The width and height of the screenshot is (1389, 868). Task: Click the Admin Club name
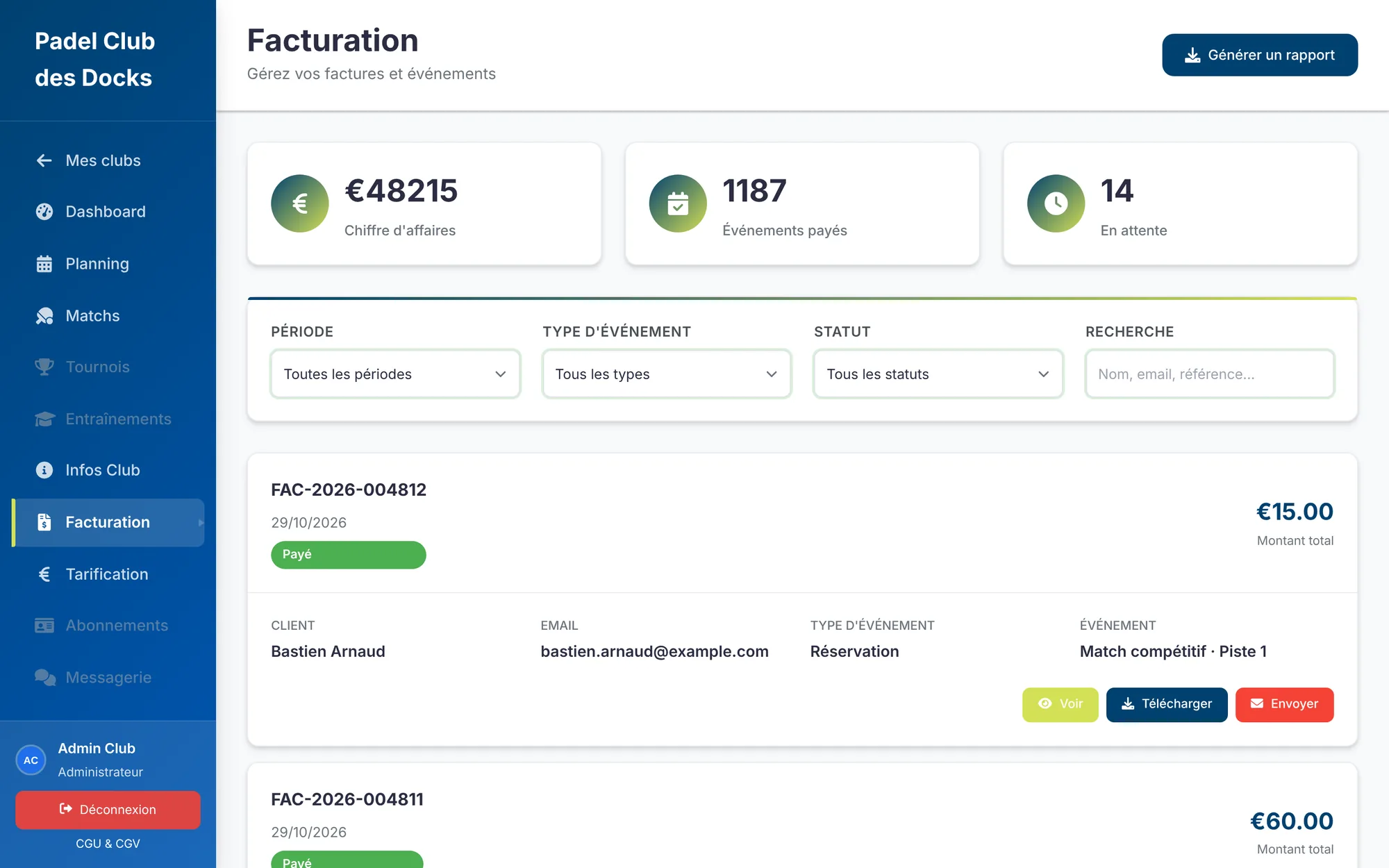[x=97, y=749]
